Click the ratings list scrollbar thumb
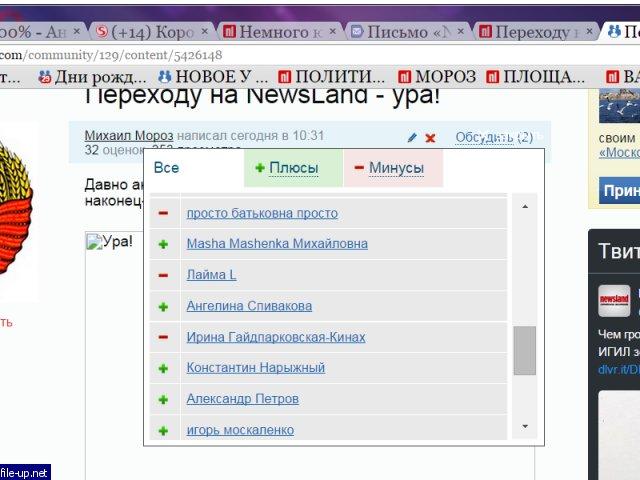 [x=524, y=351]
